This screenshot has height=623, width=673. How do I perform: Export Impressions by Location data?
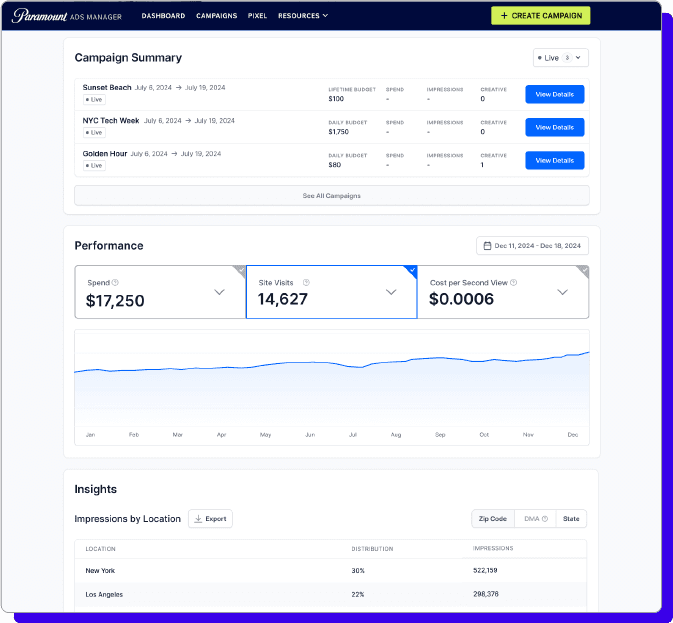[210, 519]
